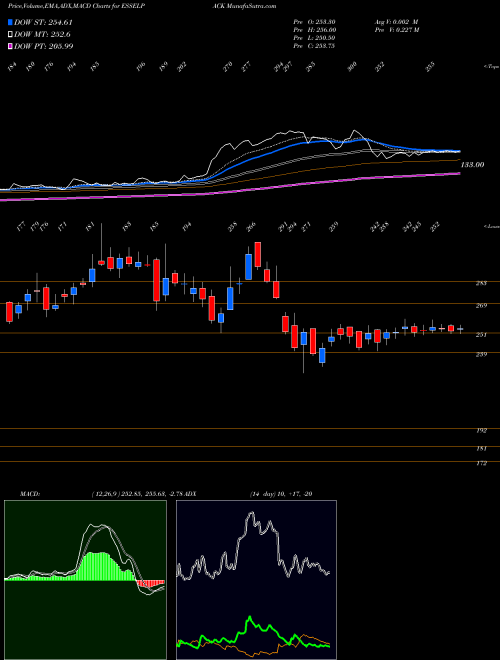Open the ADX indicator chart panel
The image size is (500, 660).
256,580
